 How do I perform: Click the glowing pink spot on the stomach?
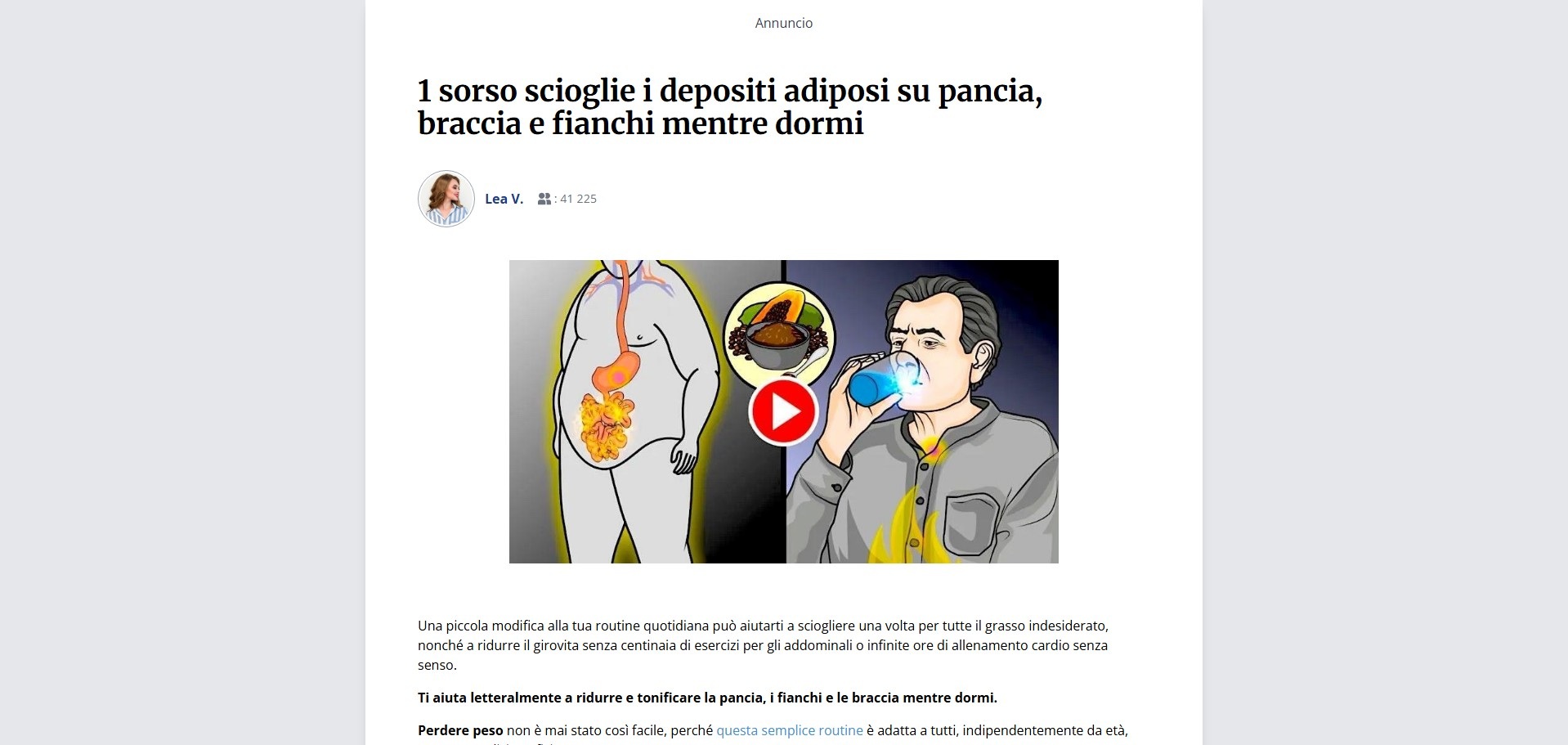click(619, 375)
